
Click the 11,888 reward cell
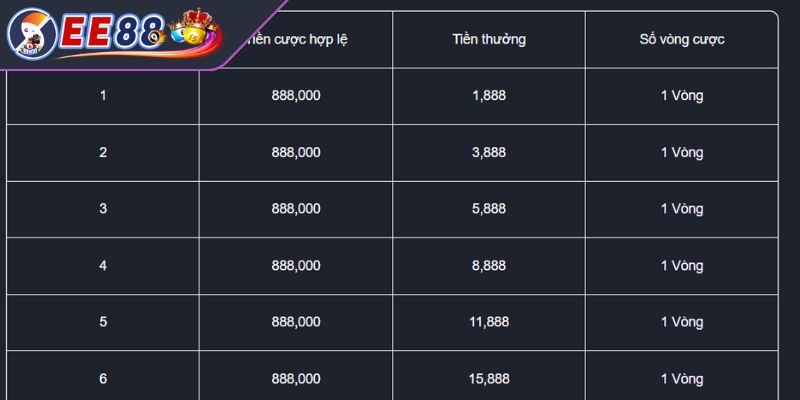pyautogui.click(x=489, y=322)
